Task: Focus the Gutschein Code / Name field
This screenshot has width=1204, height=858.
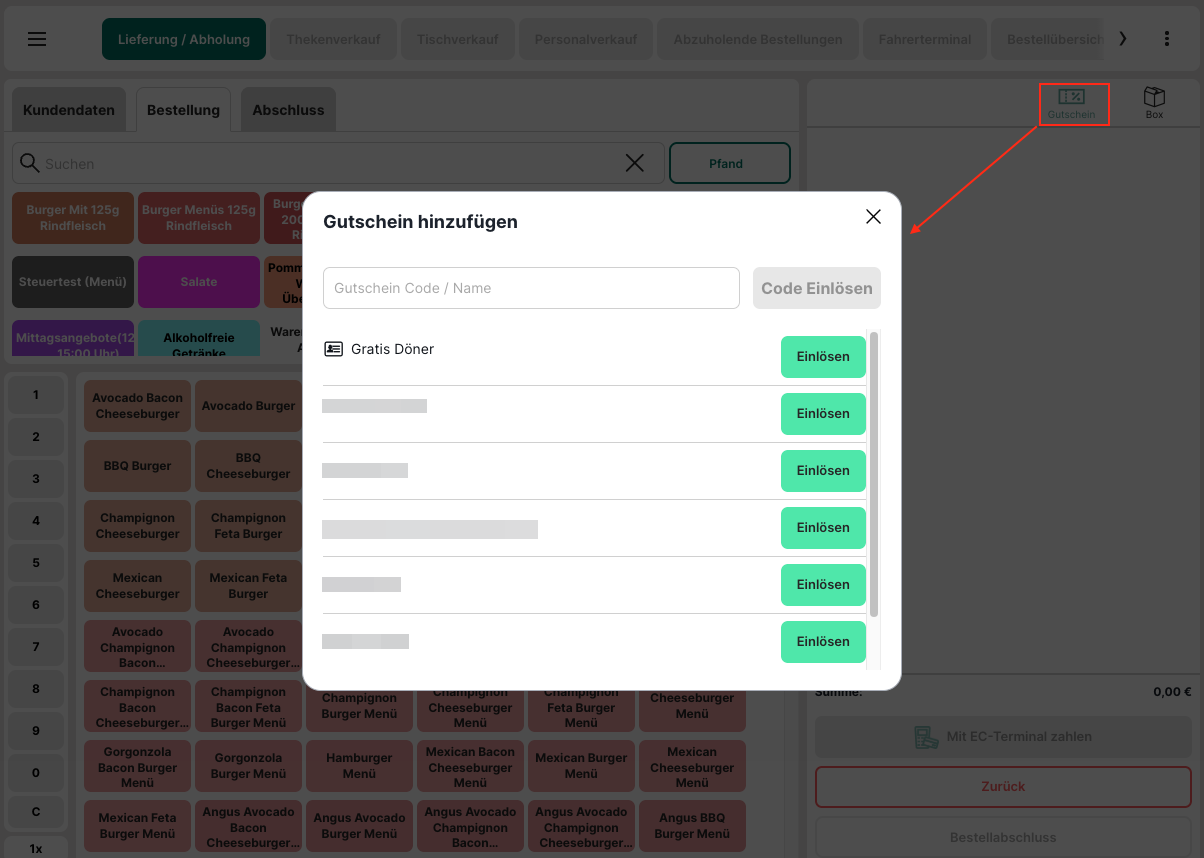Action: (x=531, y=288)
